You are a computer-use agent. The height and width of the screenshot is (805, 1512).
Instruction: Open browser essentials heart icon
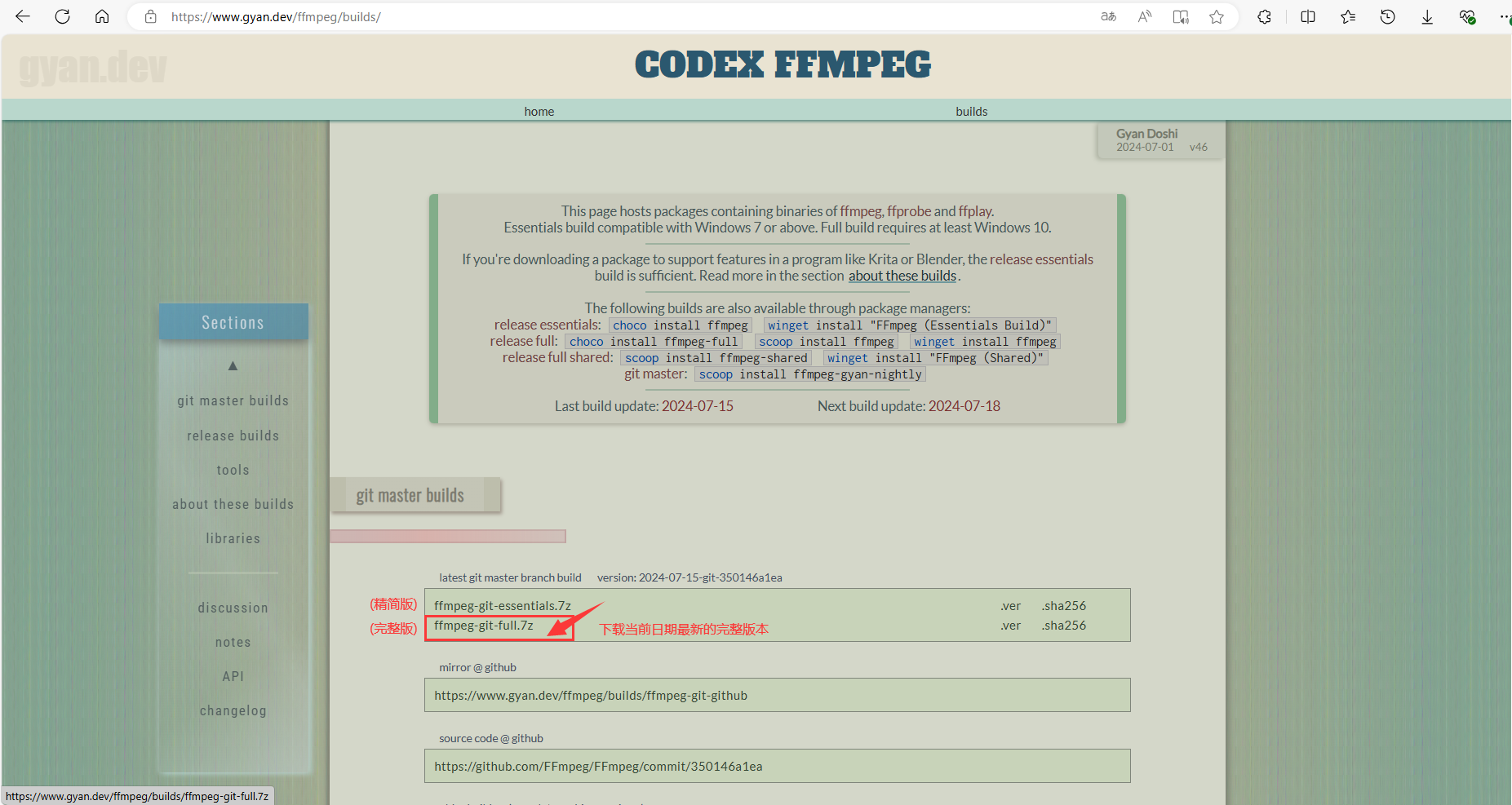coord(1467,16)
